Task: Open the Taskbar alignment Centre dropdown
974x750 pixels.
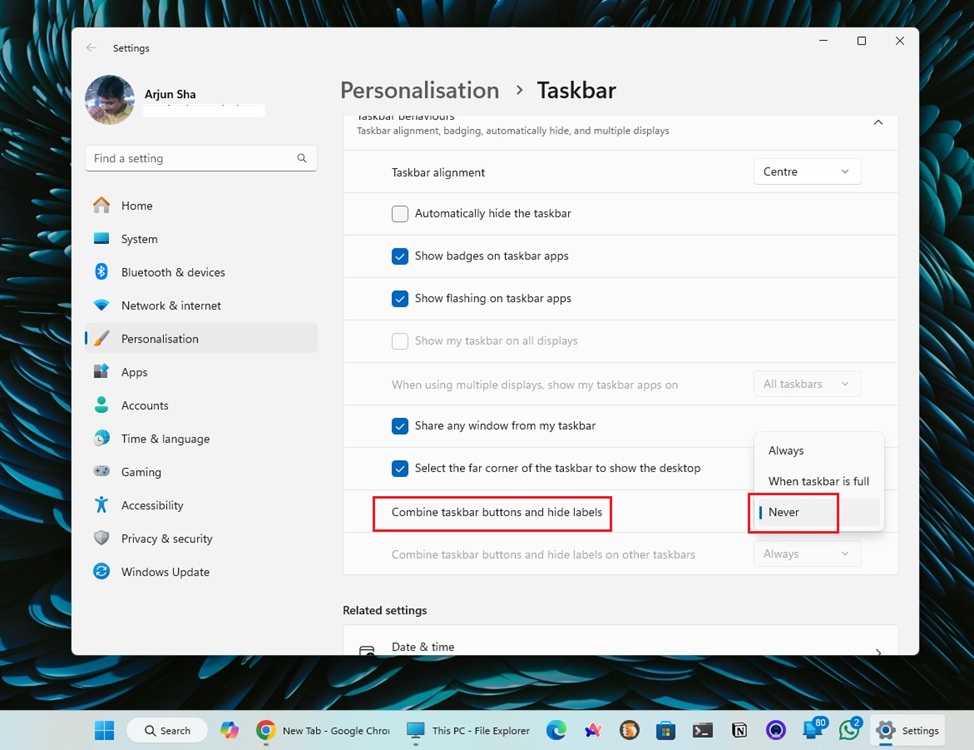Action: [x=807, y=172]
